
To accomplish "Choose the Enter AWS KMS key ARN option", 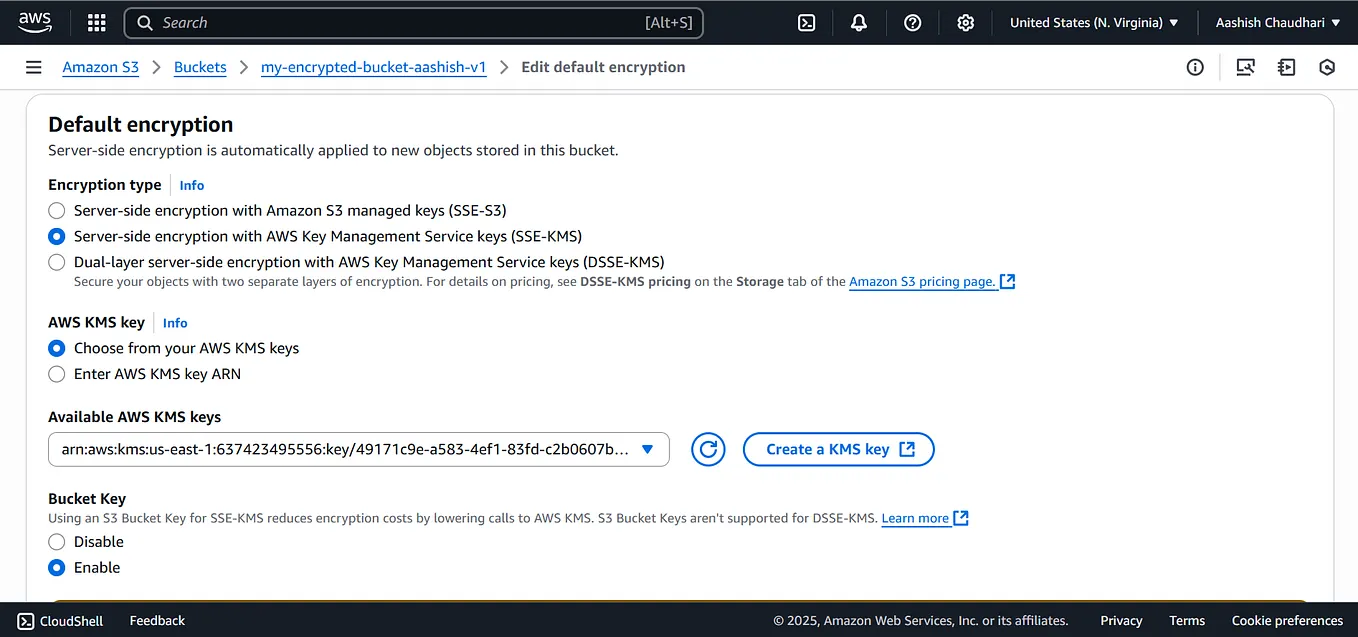I will click(x=56, y=374).
